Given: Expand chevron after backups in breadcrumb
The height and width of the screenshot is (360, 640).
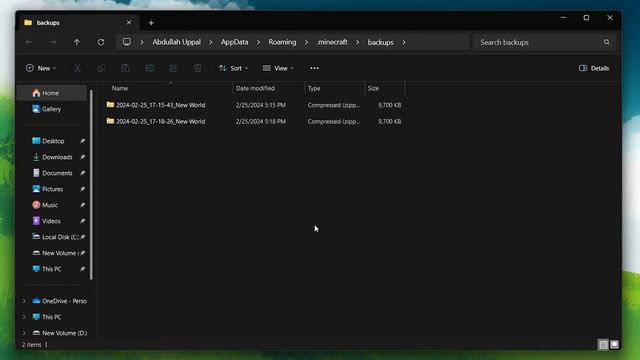Looking at the screenshot, I should click(404, 42).
